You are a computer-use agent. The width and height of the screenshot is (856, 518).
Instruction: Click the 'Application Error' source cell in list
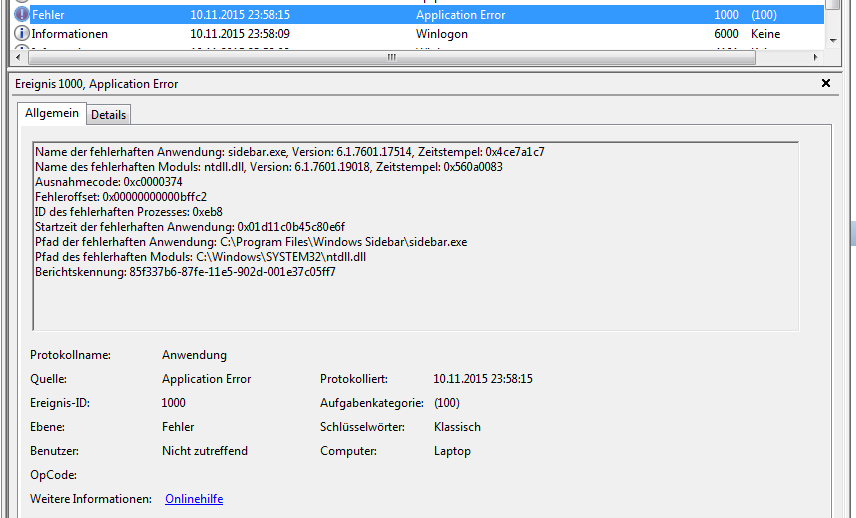[460, 15]
